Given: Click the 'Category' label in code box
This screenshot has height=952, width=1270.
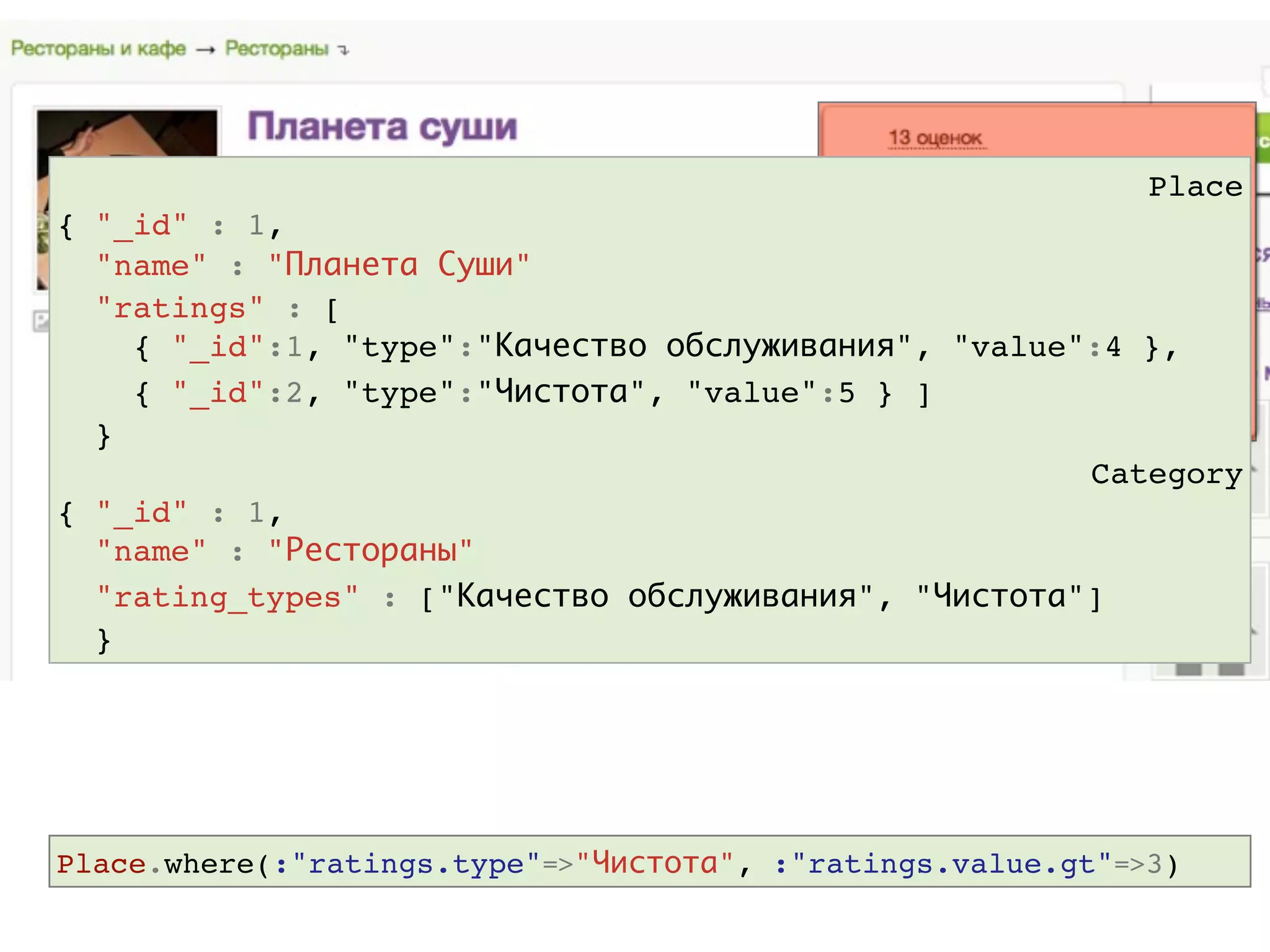Looking at the screenshot, I should (x=1166, y=474).
